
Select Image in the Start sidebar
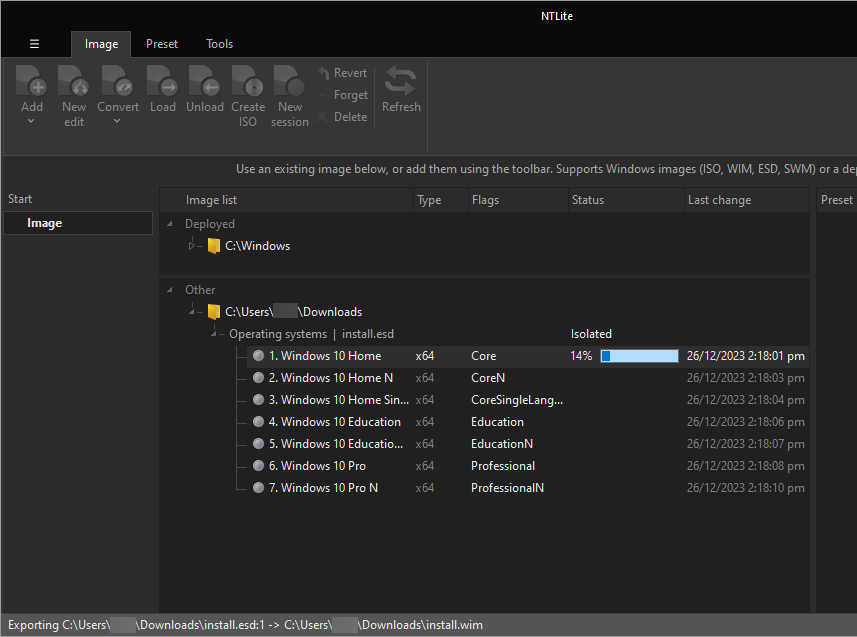click(78, 223)
